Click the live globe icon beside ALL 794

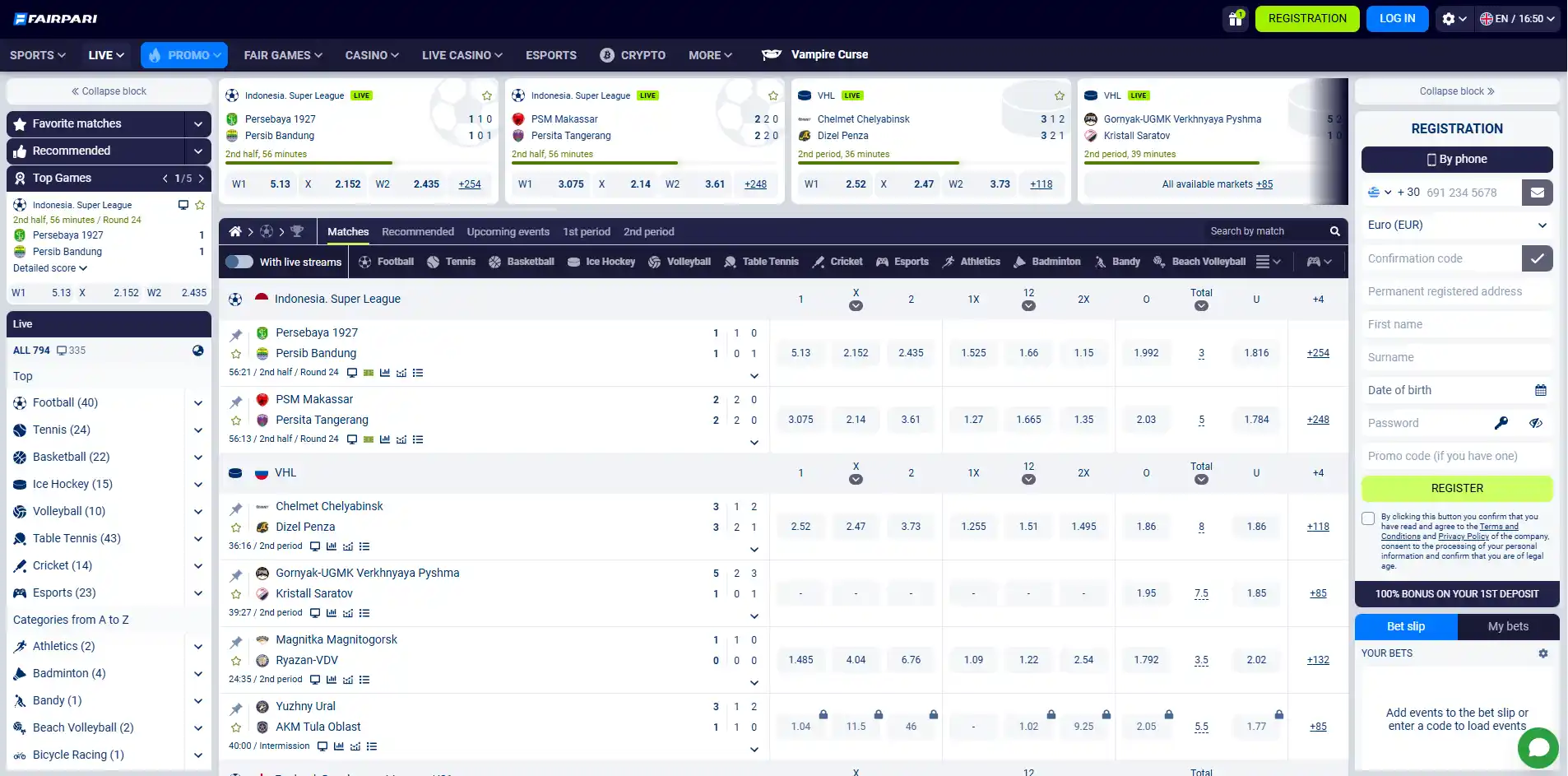click(x=198, y=351)
